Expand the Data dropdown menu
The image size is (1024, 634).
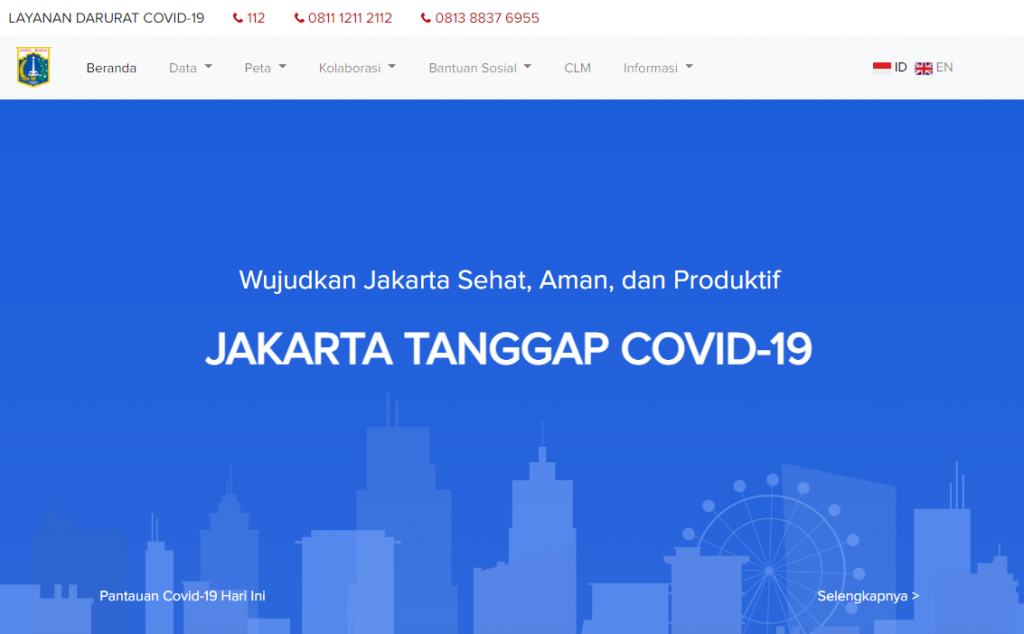(x=191, y=68)
